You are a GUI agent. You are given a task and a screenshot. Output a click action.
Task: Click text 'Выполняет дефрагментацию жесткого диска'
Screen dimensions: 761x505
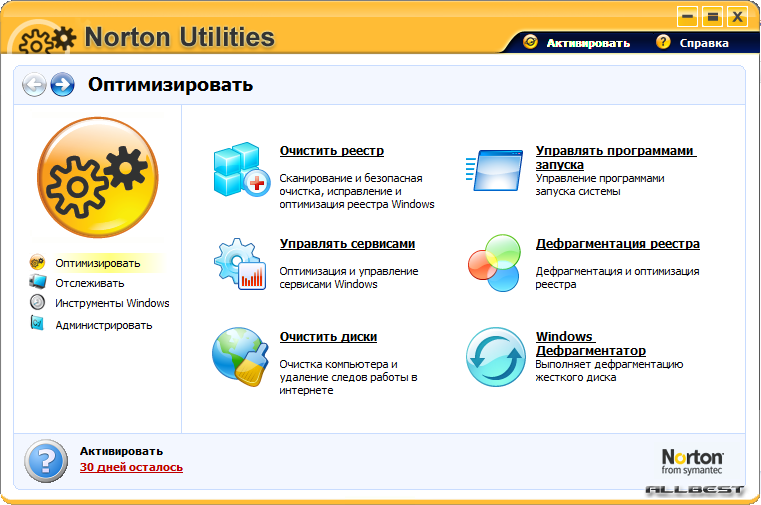click(x=609, y=371)
